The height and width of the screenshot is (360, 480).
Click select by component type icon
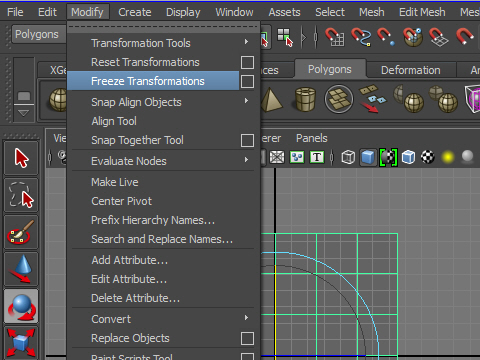(285, 37)
